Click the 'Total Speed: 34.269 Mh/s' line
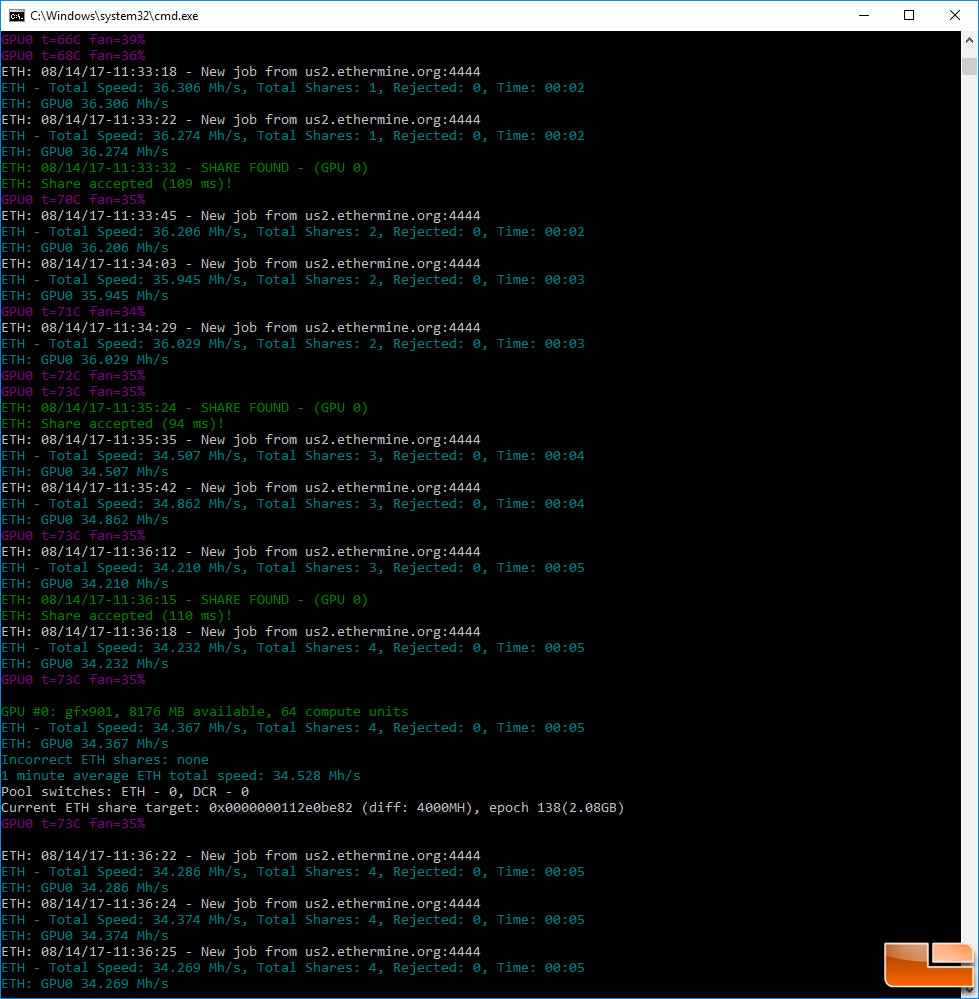This screenshot has height=999, width=979. pyautogui.click(x=292, y=967)
